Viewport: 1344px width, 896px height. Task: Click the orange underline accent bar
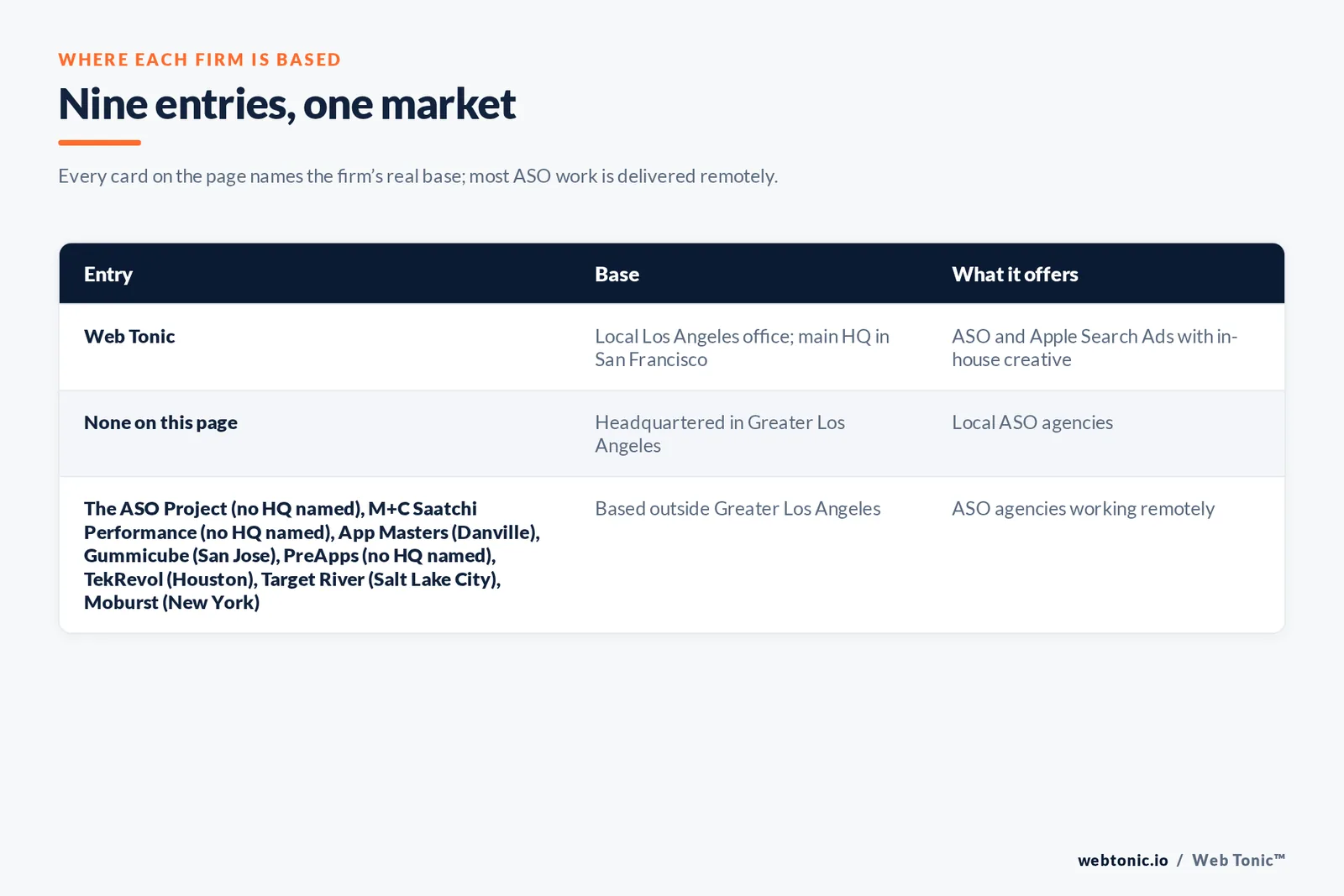click(99, 143)
